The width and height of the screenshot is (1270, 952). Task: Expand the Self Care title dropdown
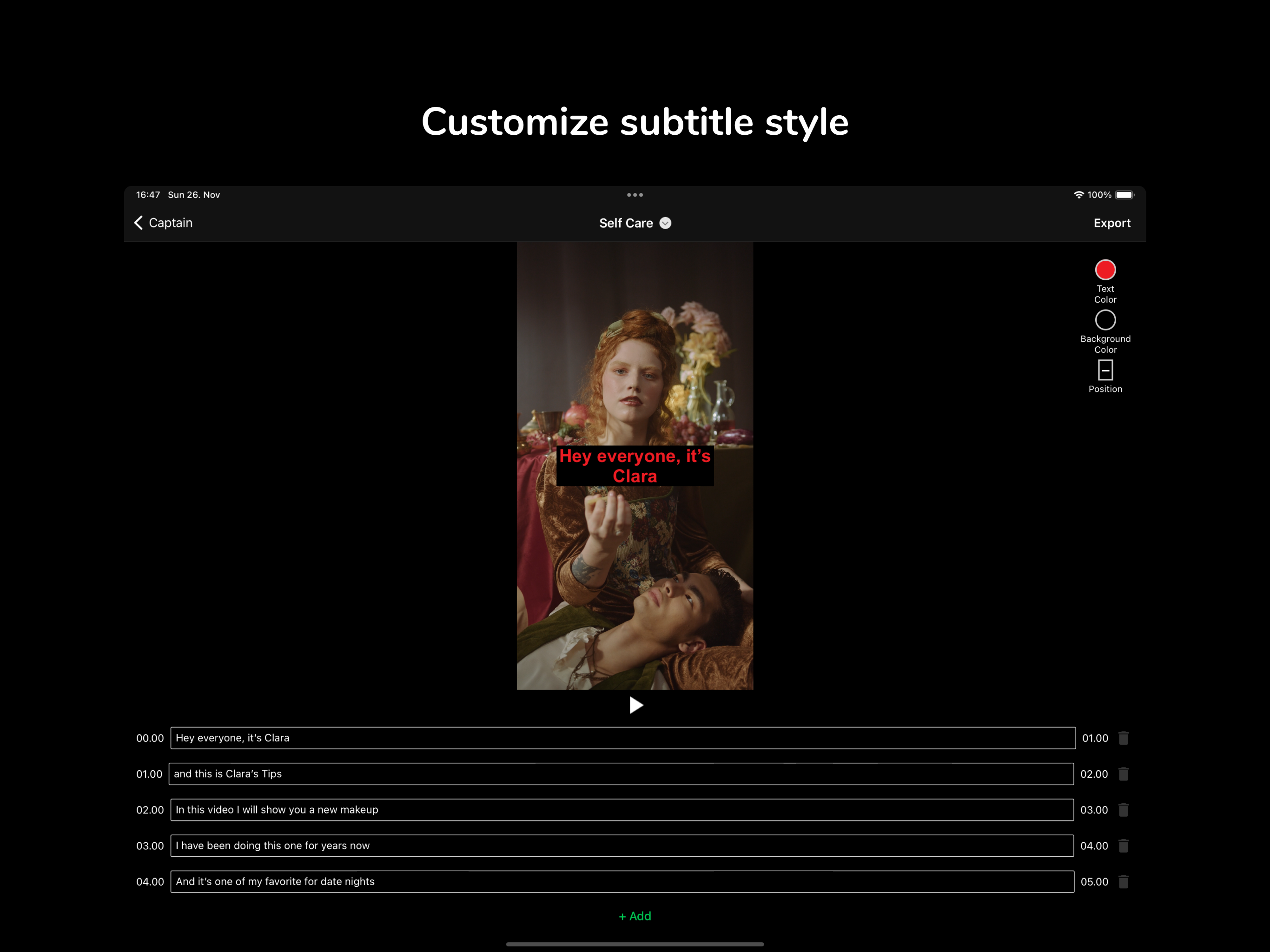point(665,223)
